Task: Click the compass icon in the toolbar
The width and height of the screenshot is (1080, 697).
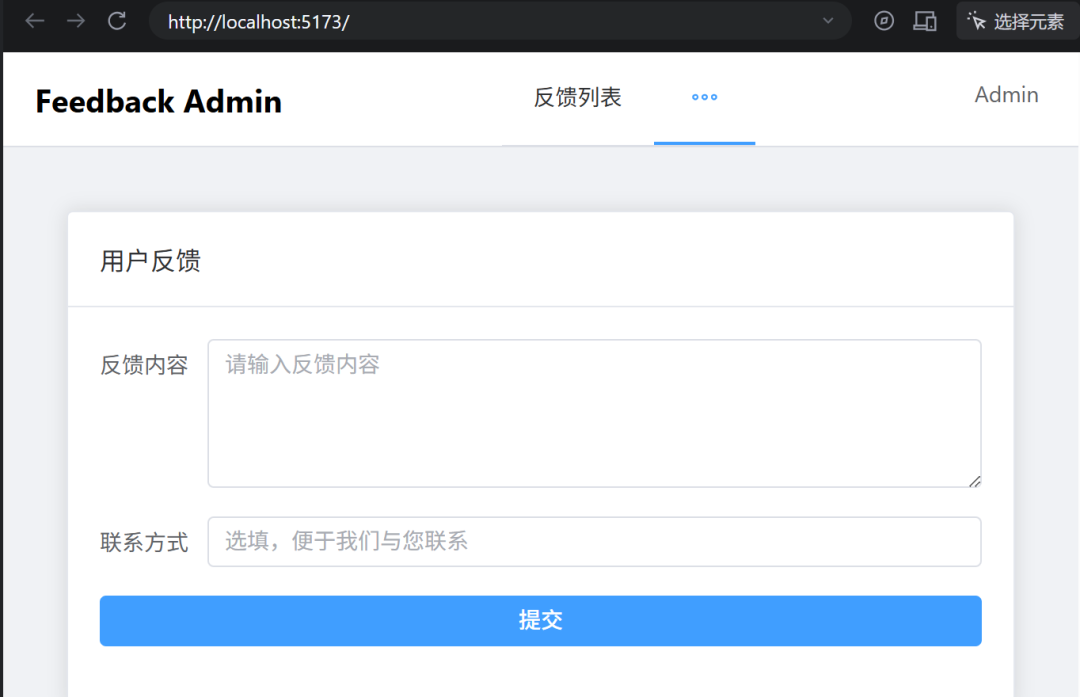Action: tap(884, 21)
